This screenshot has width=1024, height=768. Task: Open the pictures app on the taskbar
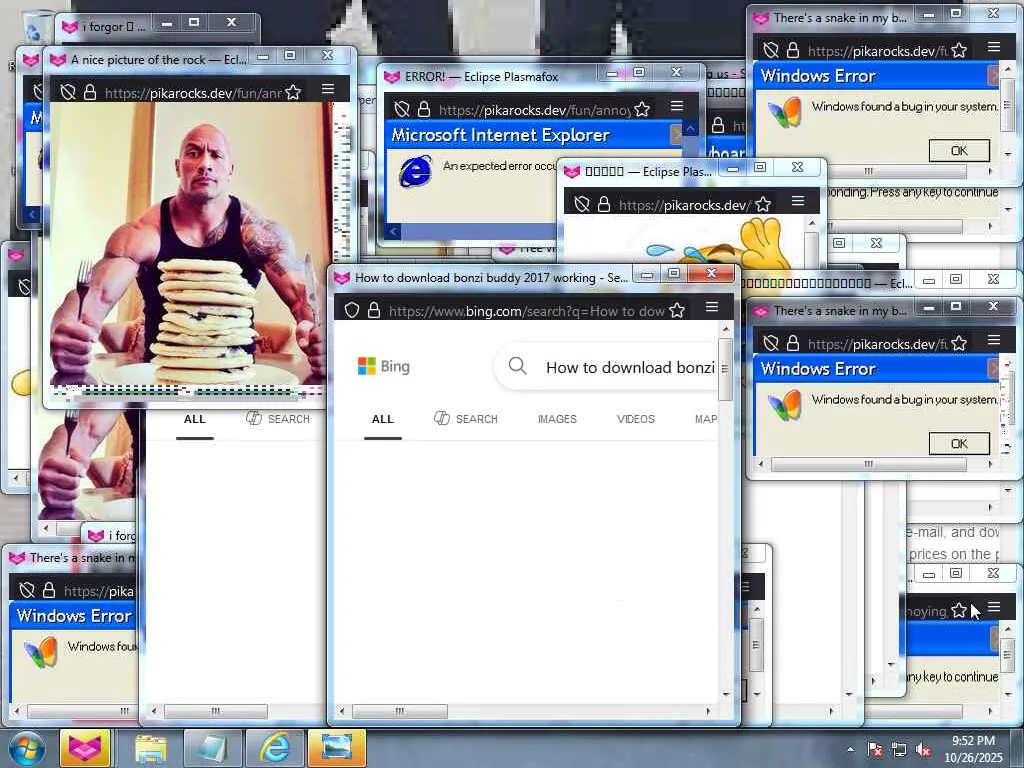point(336,748)
